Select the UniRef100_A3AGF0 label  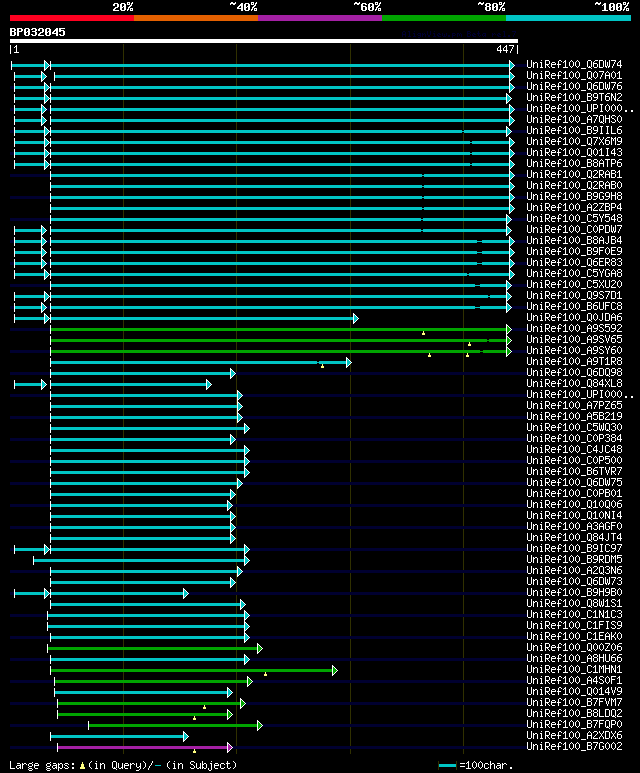(x=574, y=527)
